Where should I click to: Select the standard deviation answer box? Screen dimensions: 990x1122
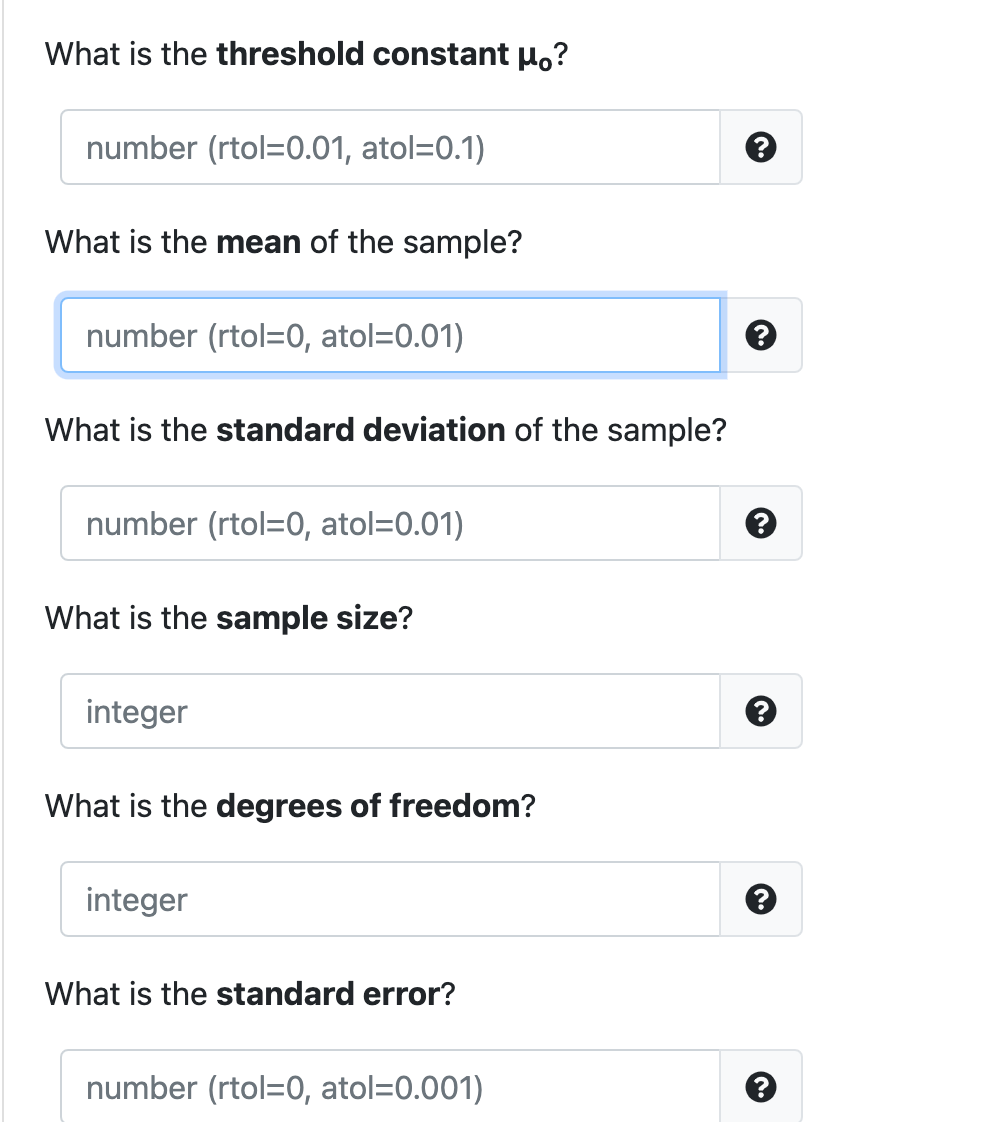[x=391, y=523]
